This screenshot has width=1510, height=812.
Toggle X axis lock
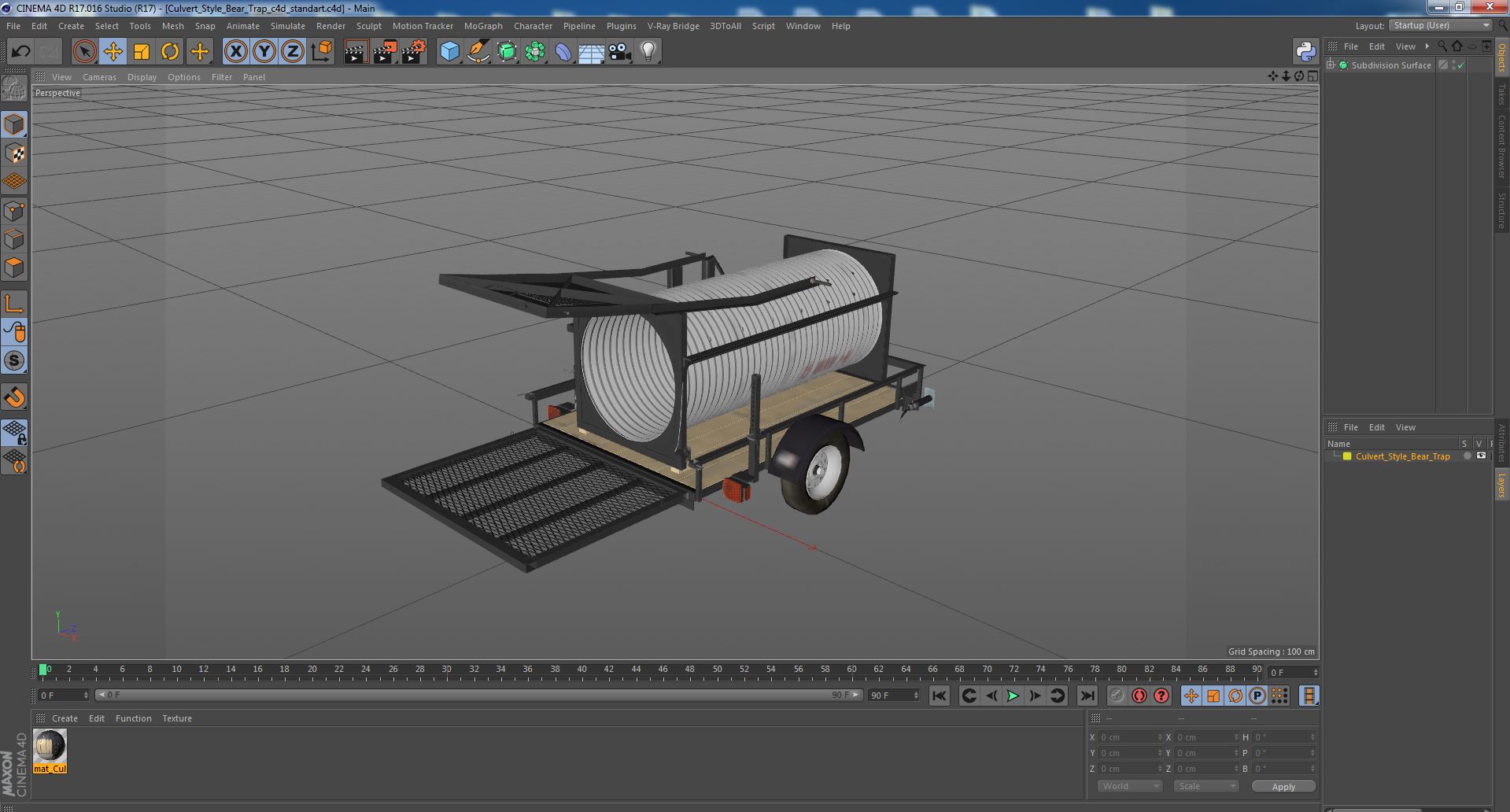tap(235, 52)
